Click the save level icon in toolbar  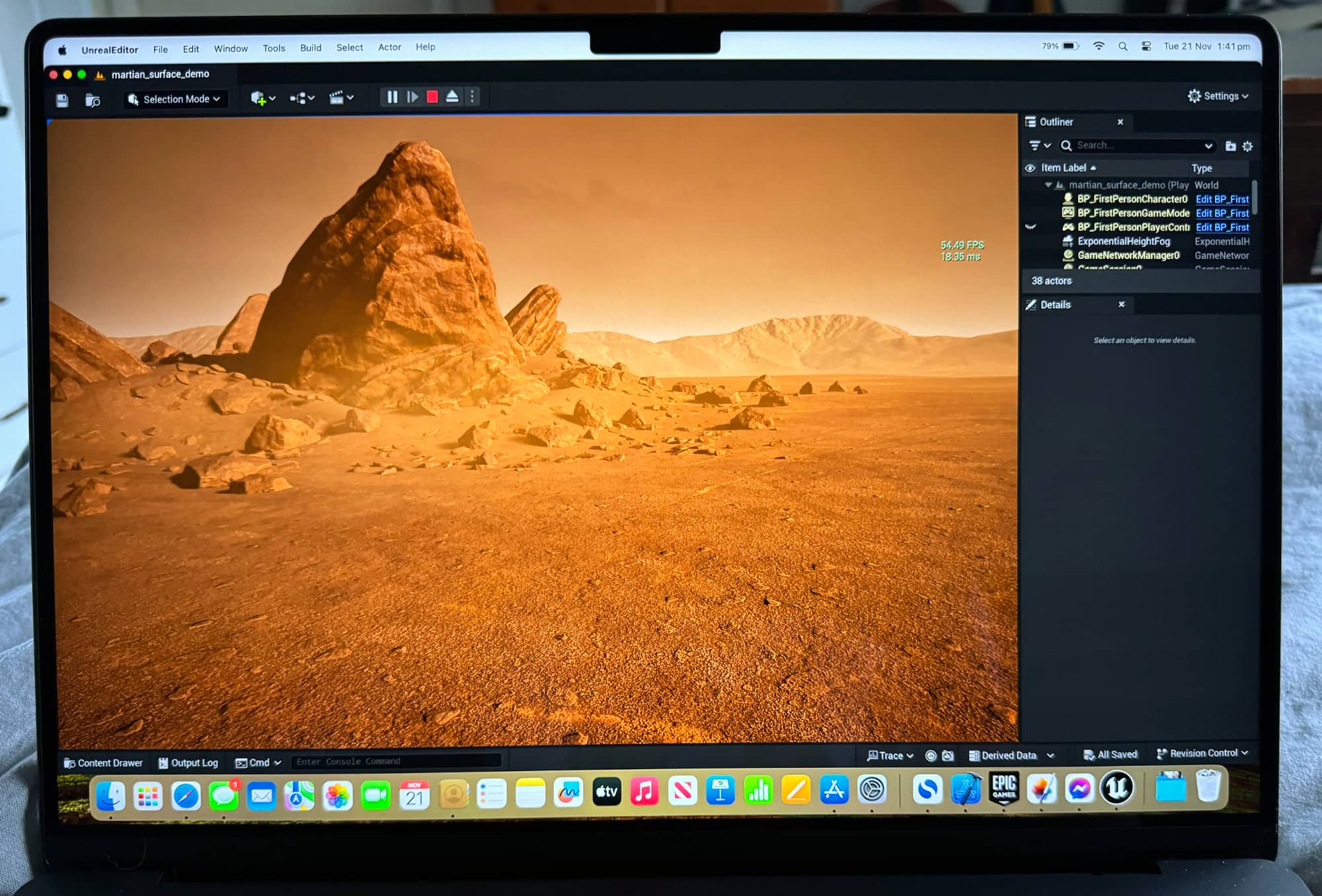click(x=62, y=100)
